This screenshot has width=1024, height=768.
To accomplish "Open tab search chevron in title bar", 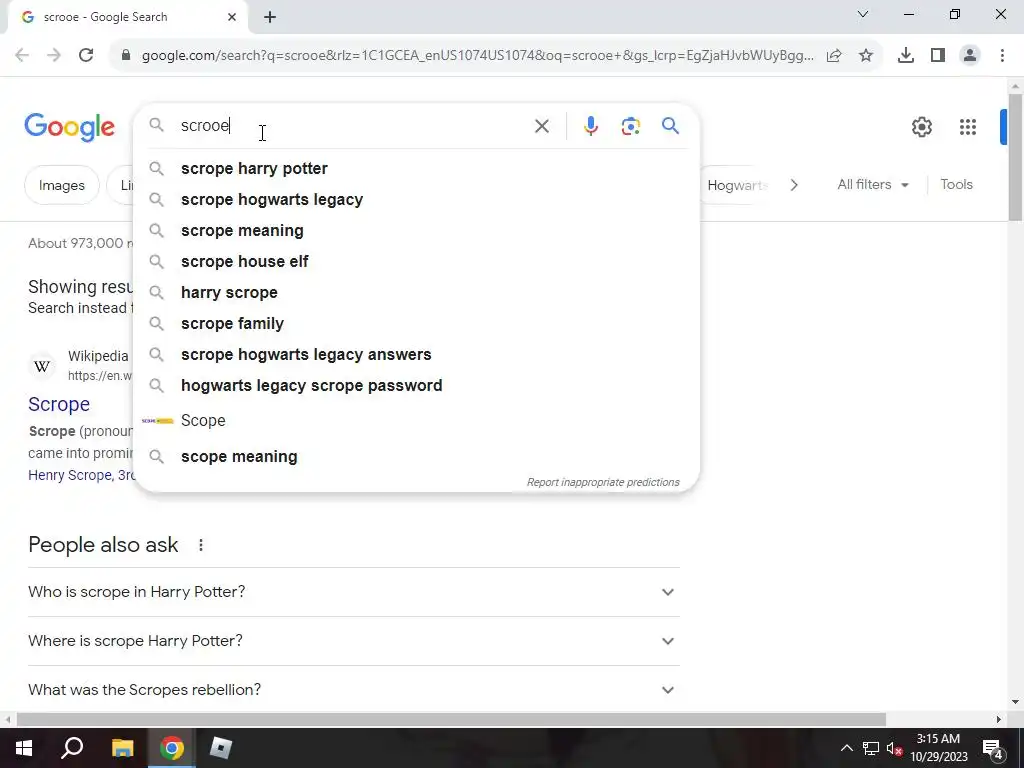I will point(863,14).
